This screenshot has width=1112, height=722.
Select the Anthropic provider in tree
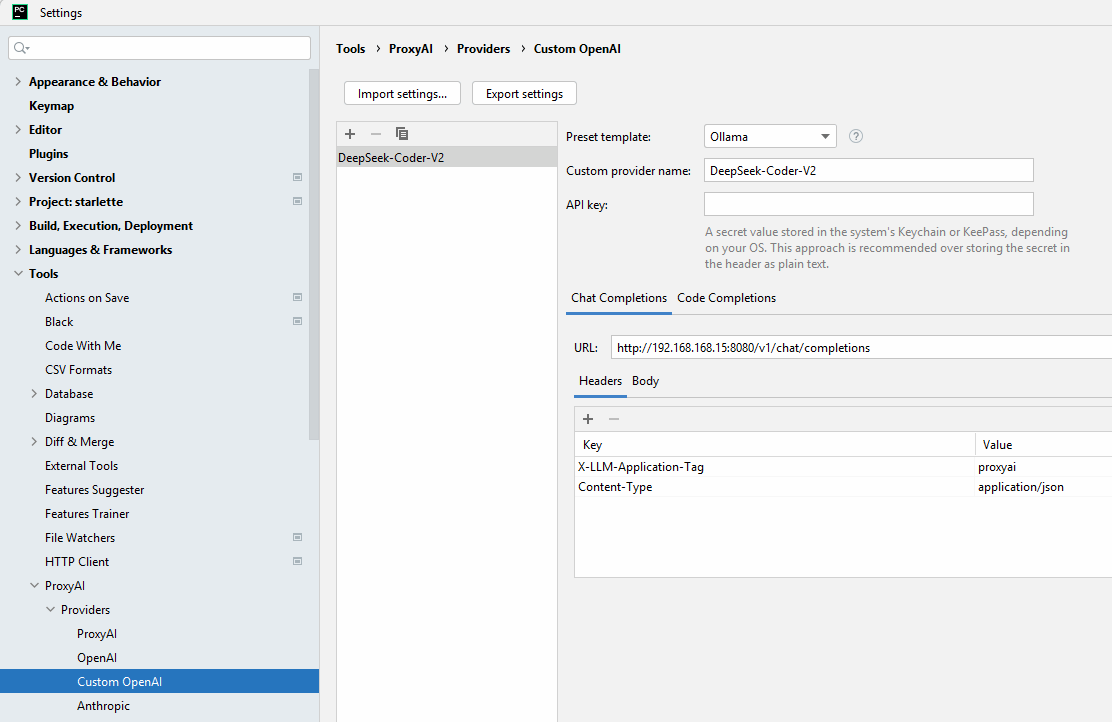click(x=103, y=706)
